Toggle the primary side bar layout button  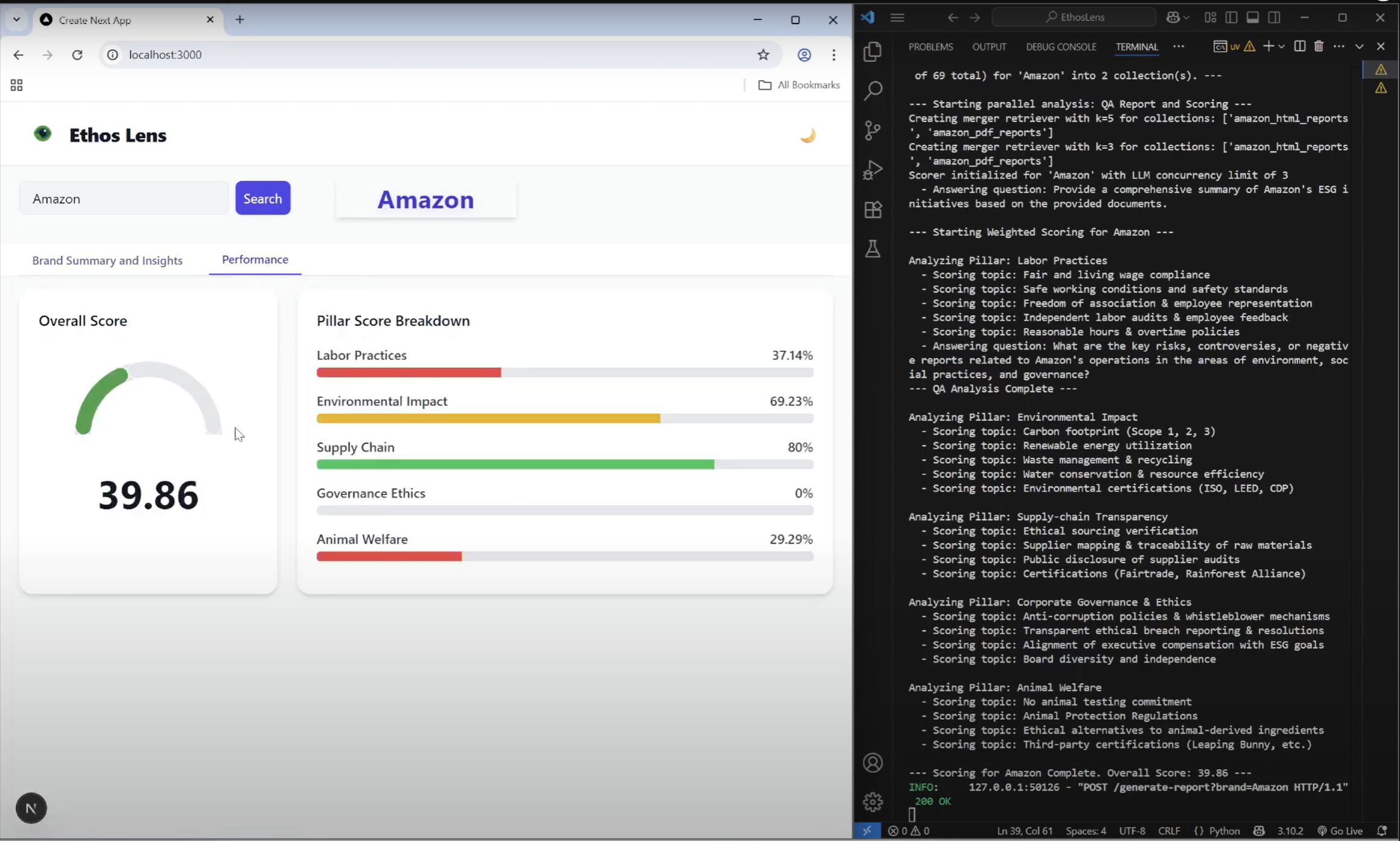(x=1231, y=17)
